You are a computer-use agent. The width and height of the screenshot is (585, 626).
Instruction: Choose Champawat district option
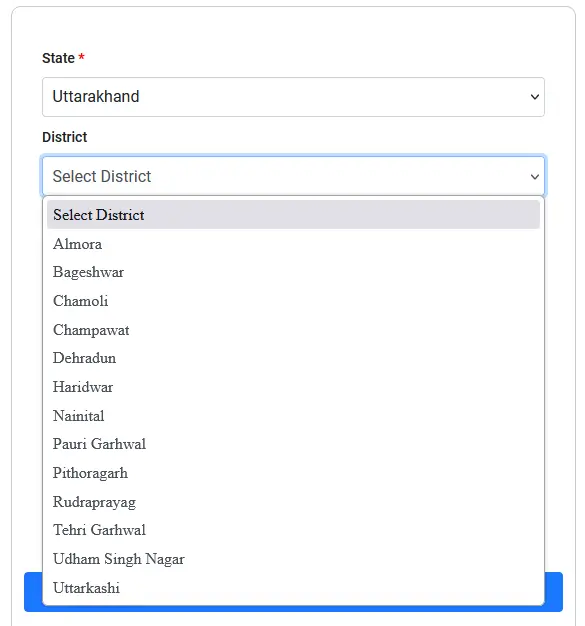pos(293,330)
